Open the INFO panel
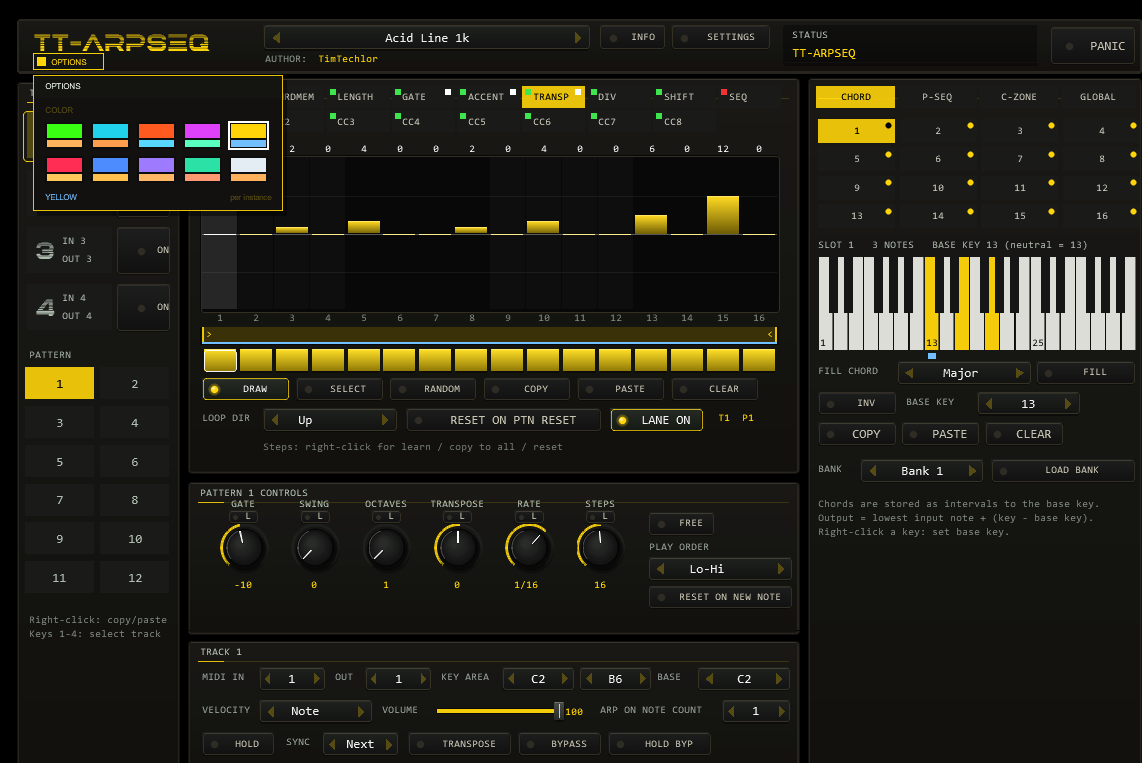The height and width of the screenshot is (763, 1142). click(x=632, y=37)
